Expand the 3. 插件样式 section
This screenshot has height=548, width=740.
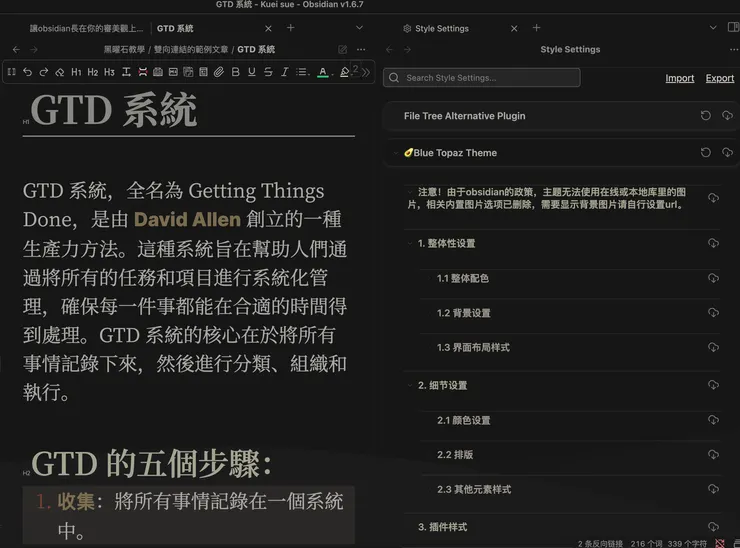(x=443, y=527)
